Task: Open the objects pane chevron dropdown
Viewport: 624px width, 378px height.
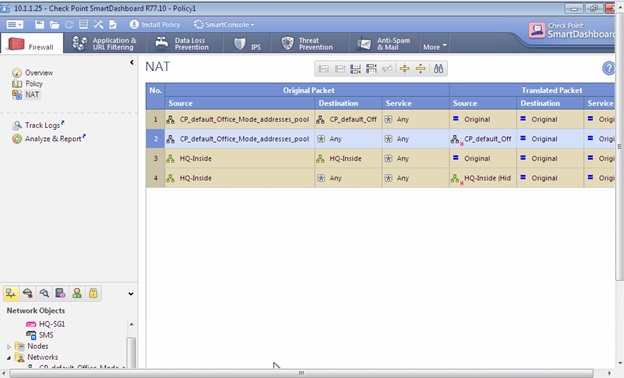Action: [131, 294]
